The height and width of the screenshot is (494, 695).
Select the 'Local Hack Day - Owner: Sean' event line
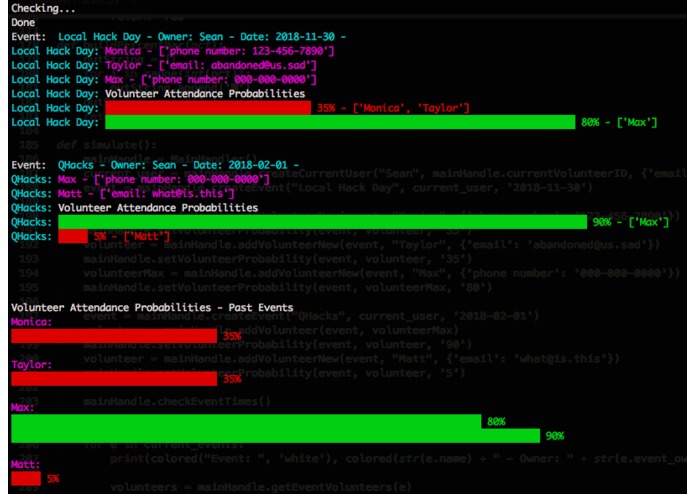[178, 37]
